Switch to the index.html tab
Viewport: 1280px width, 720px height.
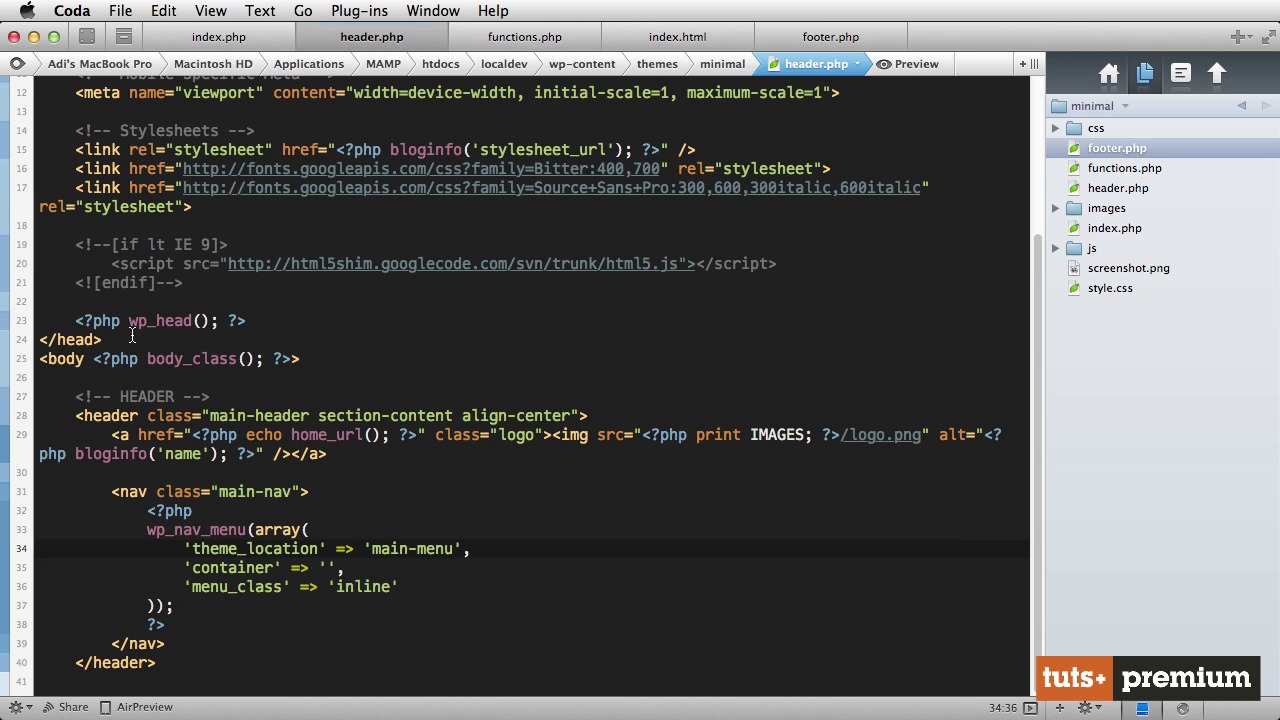[x=677, y=37]
